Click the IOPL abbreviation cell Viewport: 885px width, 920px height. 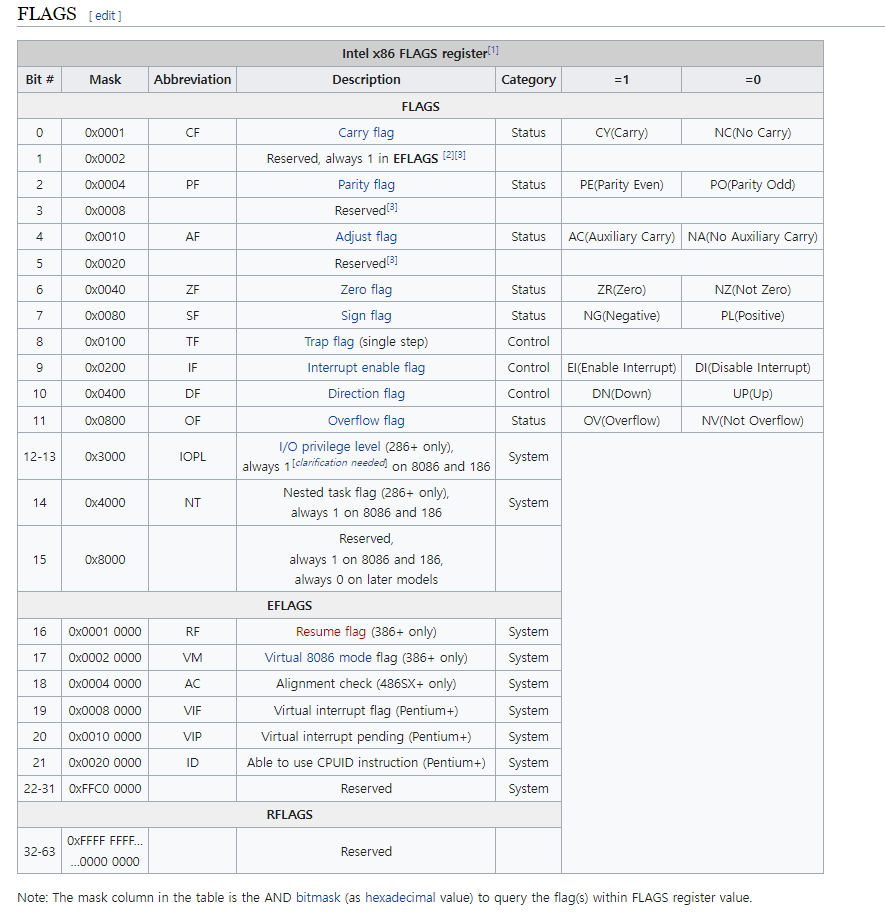coord(192,456)
